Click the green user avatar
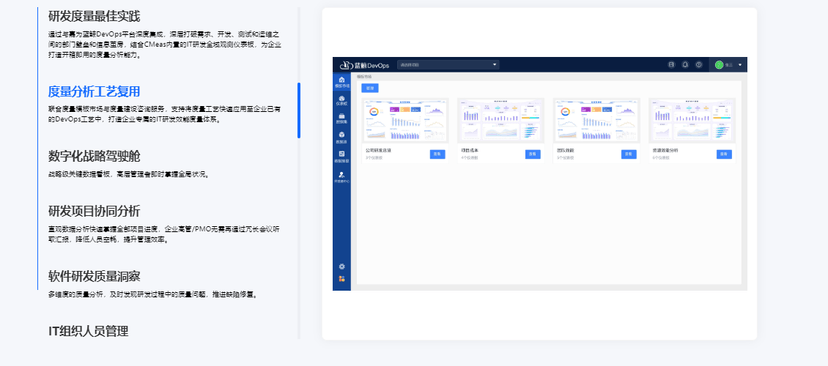 click(x=718, y=65)
